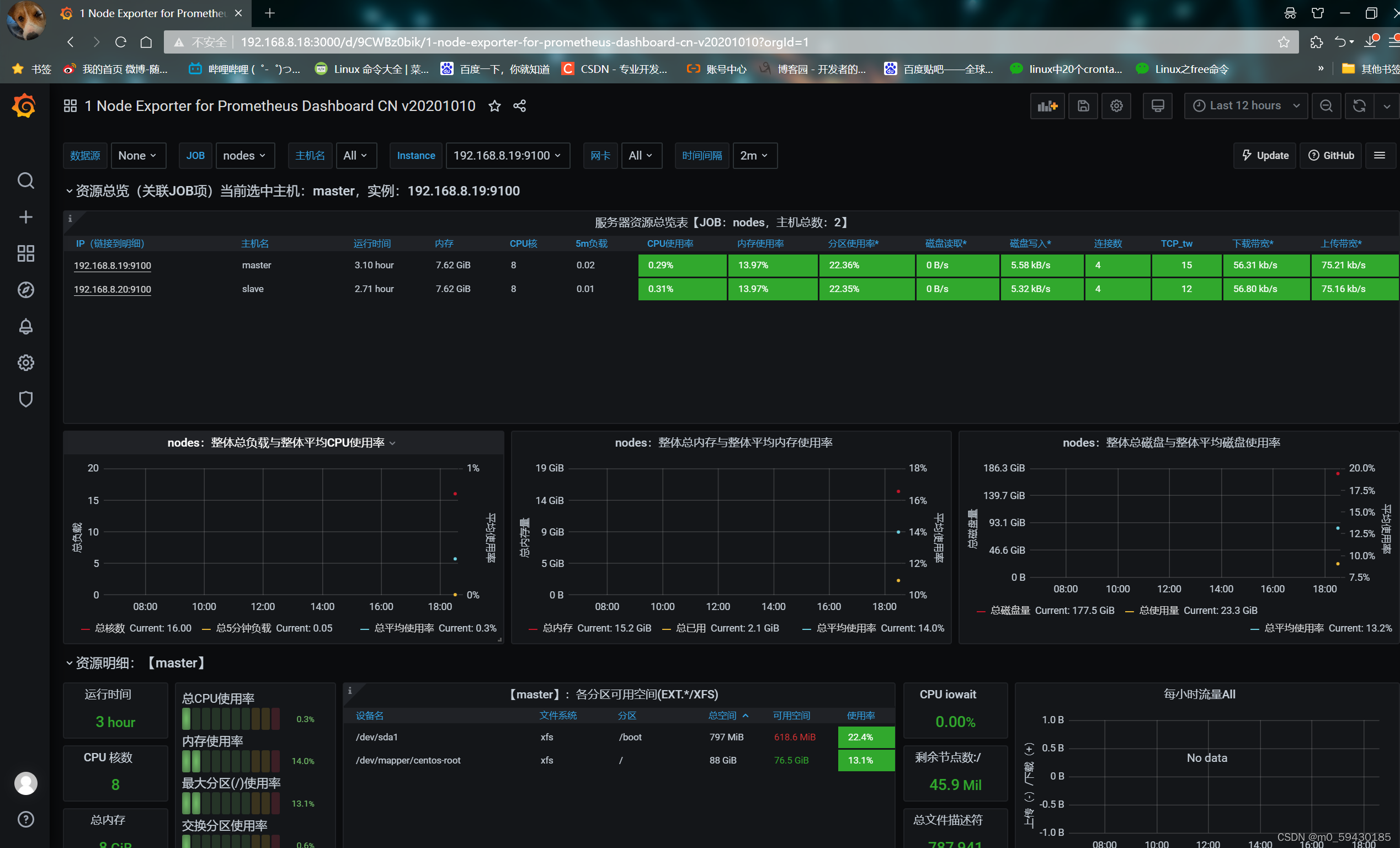
Task: Open Dashboards icon in sidebar
Action: [25, 253]
